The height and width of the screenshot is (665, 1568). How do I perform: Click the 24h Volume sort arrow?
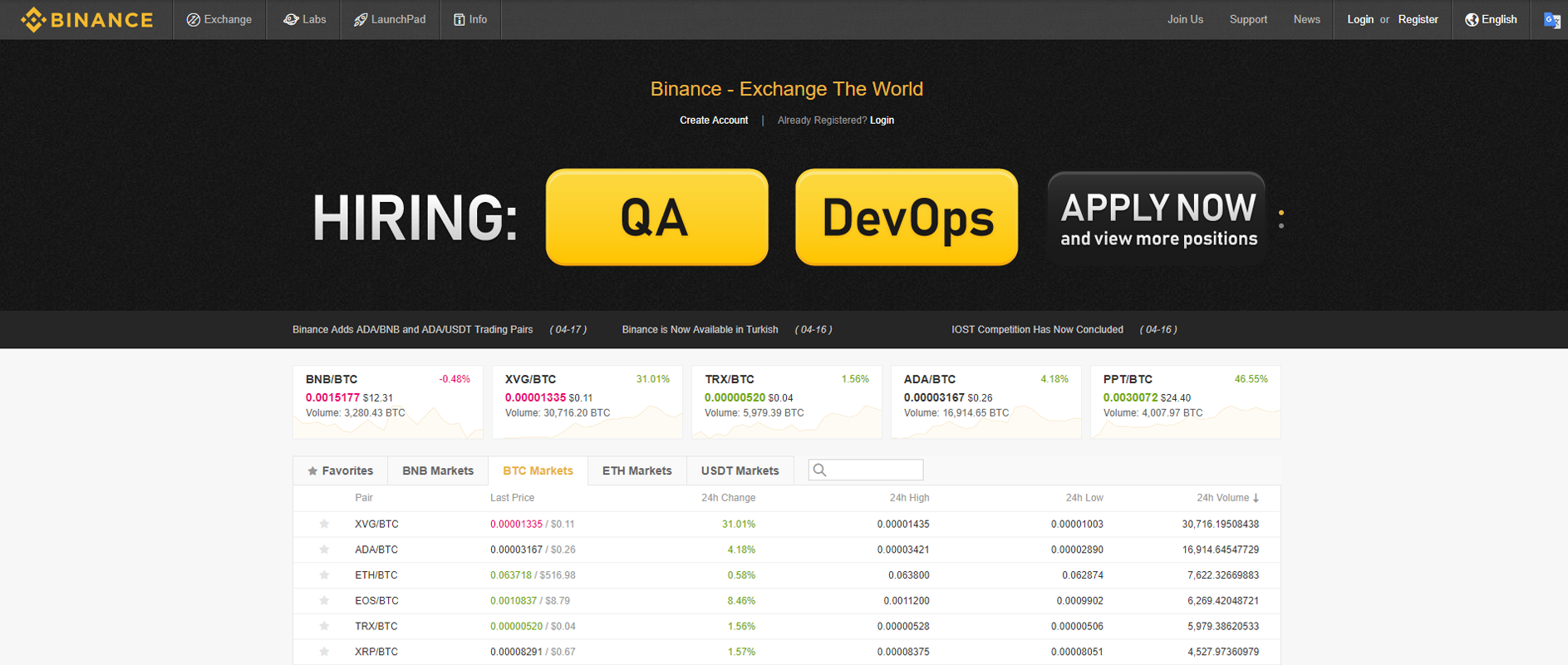[x=1256, y=498]
